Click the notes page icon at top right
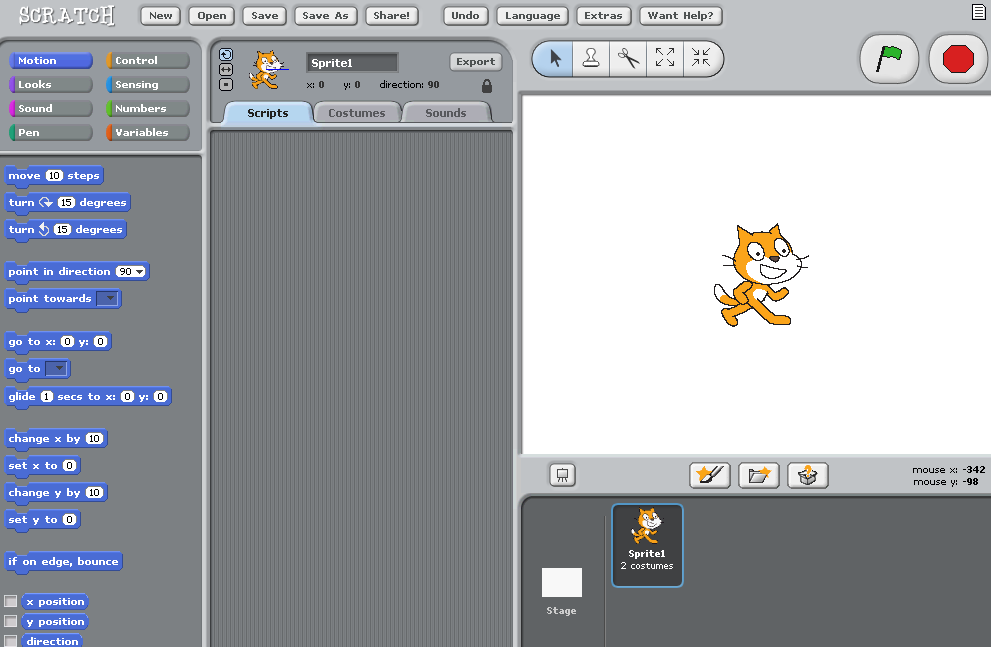This screenshot has width=991, height=647. click(978, 12)
